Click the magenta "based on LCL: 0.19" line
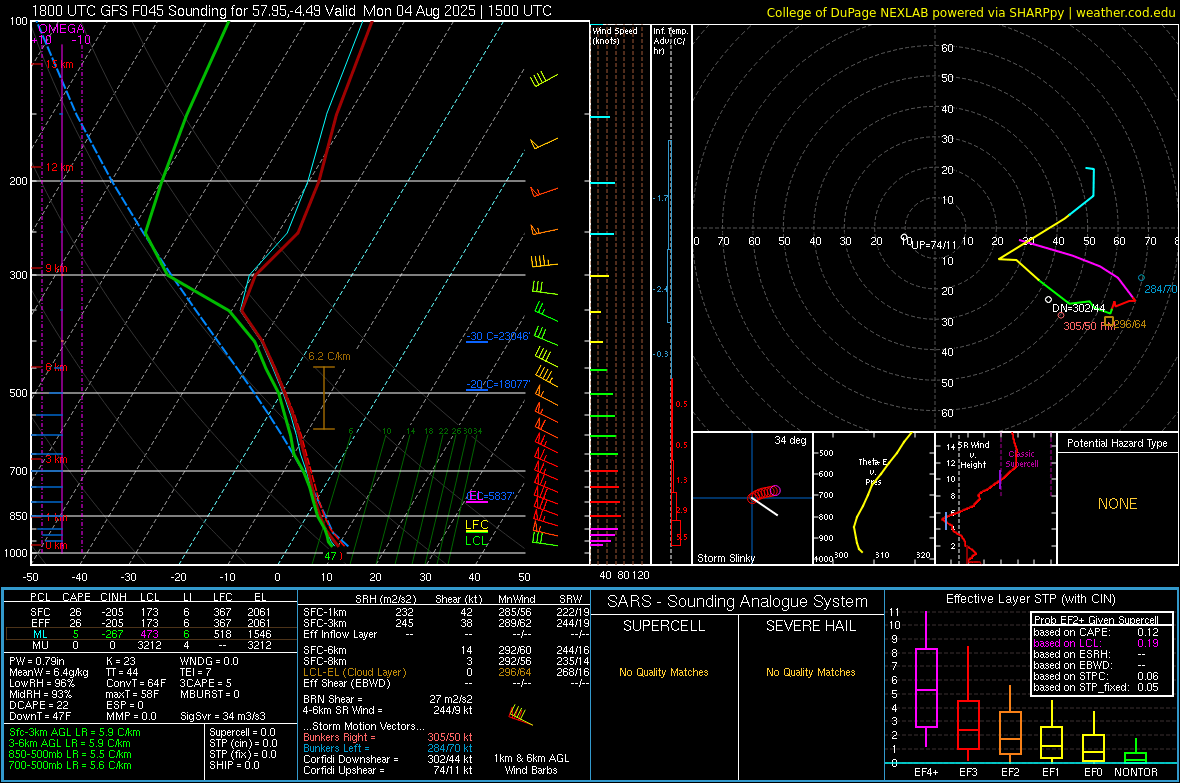This screenshot has width=1180, height=783. (x=1096, y=643)
